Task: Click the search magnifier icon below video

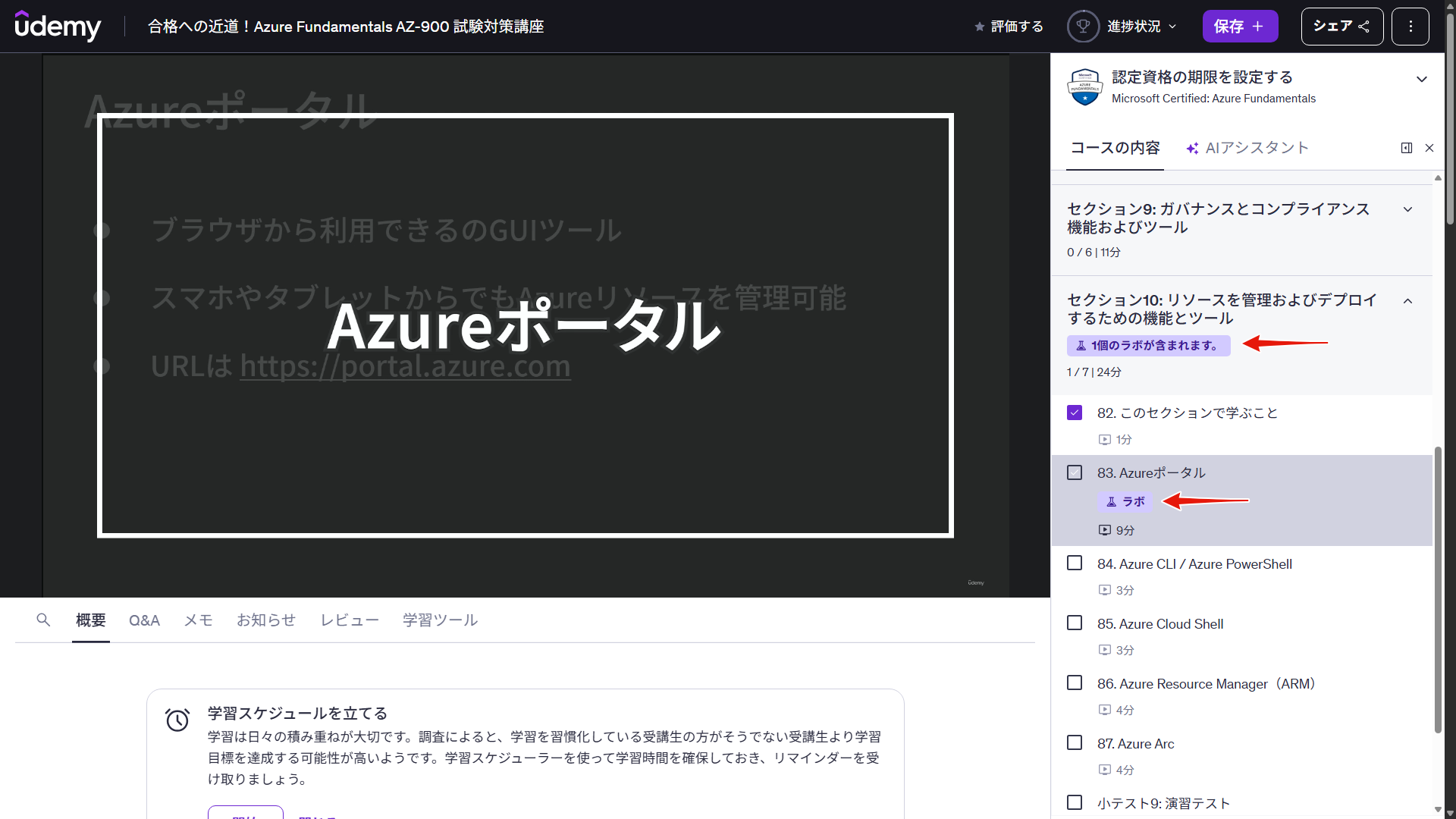Action: 43,620
